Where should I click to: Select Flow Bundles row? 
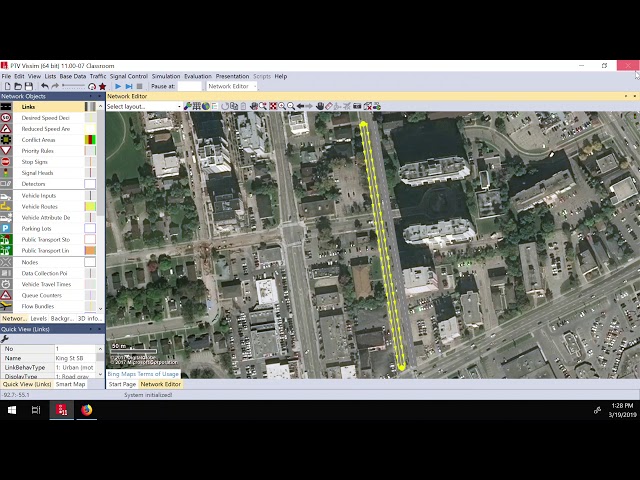click(48, 306)
